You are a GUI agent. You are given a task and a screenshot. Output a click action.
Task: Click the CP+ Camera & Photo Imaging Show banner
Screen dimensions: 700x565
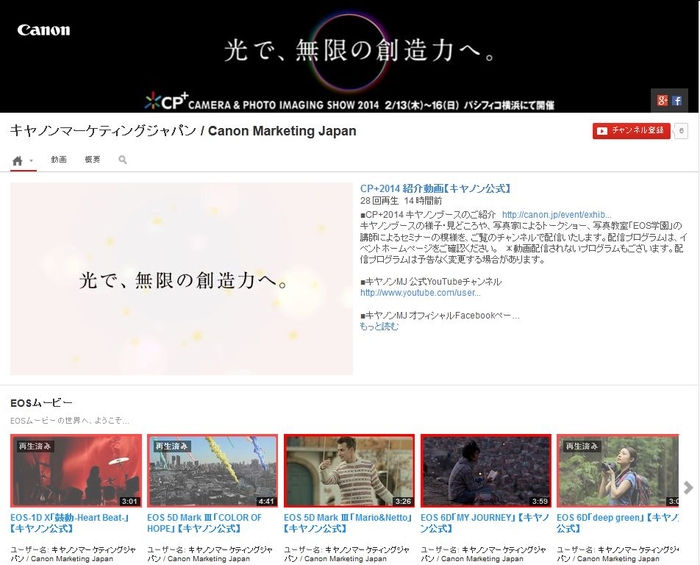pyautogui.click(x=350, y=103)
